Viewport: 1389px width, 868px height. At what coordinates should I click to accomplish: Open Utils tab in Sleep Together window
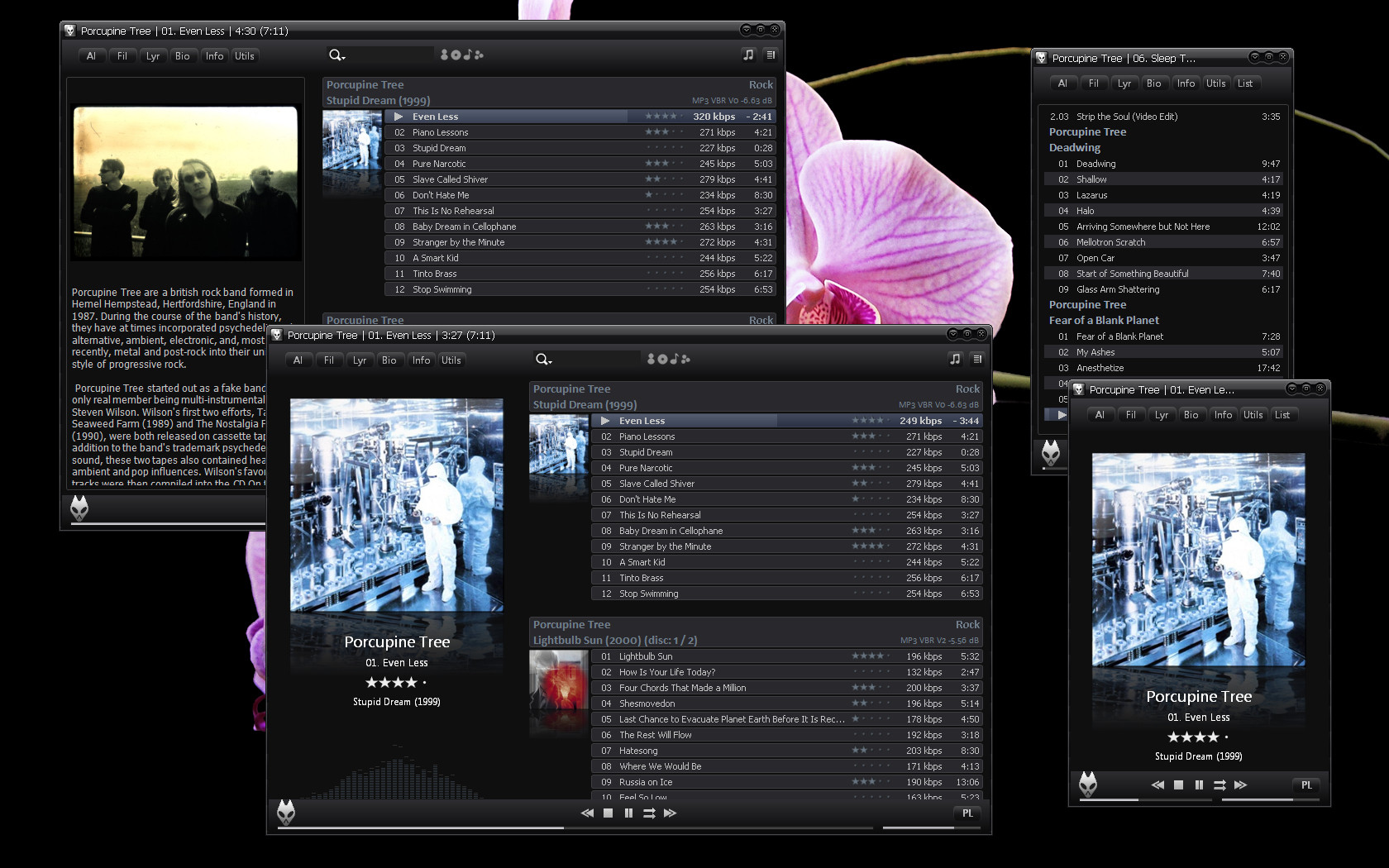point(1215,83)
